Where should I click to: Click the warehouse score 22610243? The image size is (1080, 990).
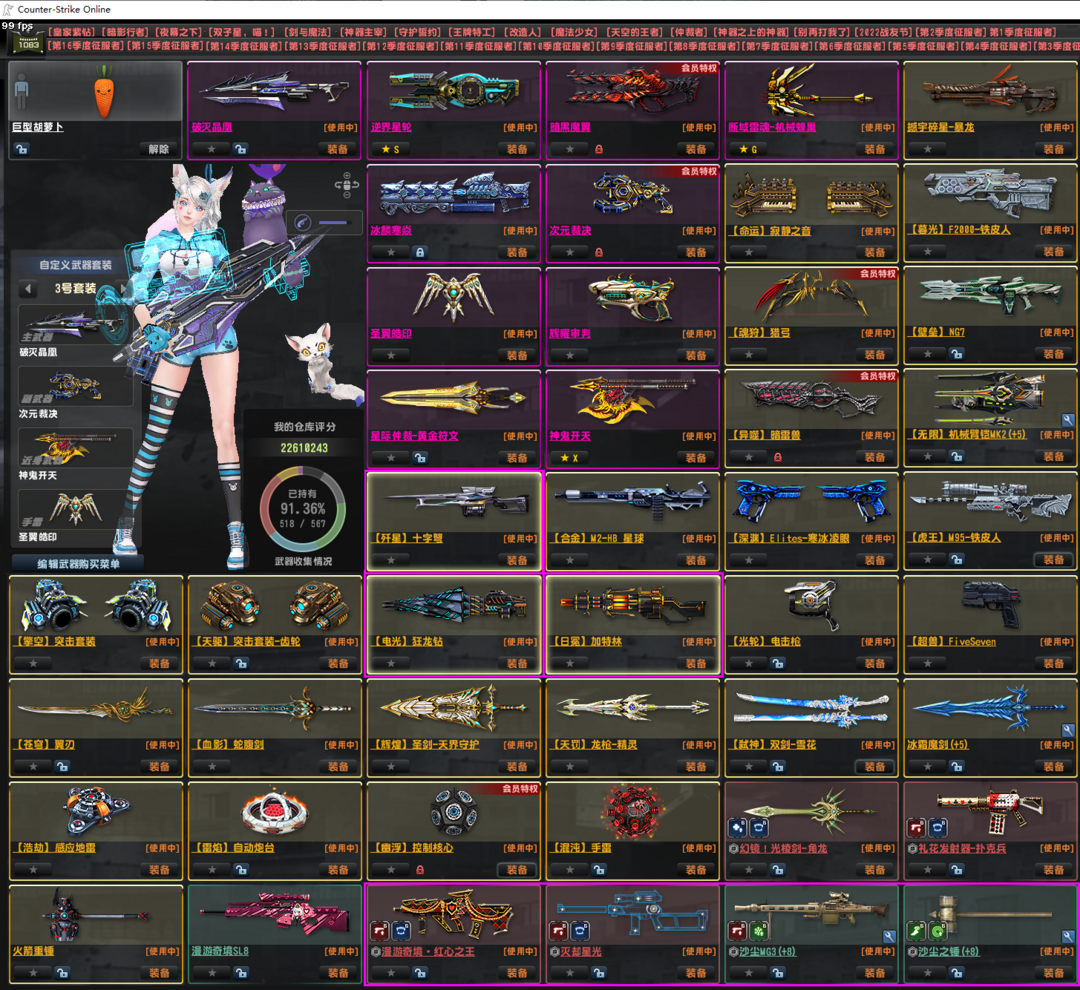304,448
